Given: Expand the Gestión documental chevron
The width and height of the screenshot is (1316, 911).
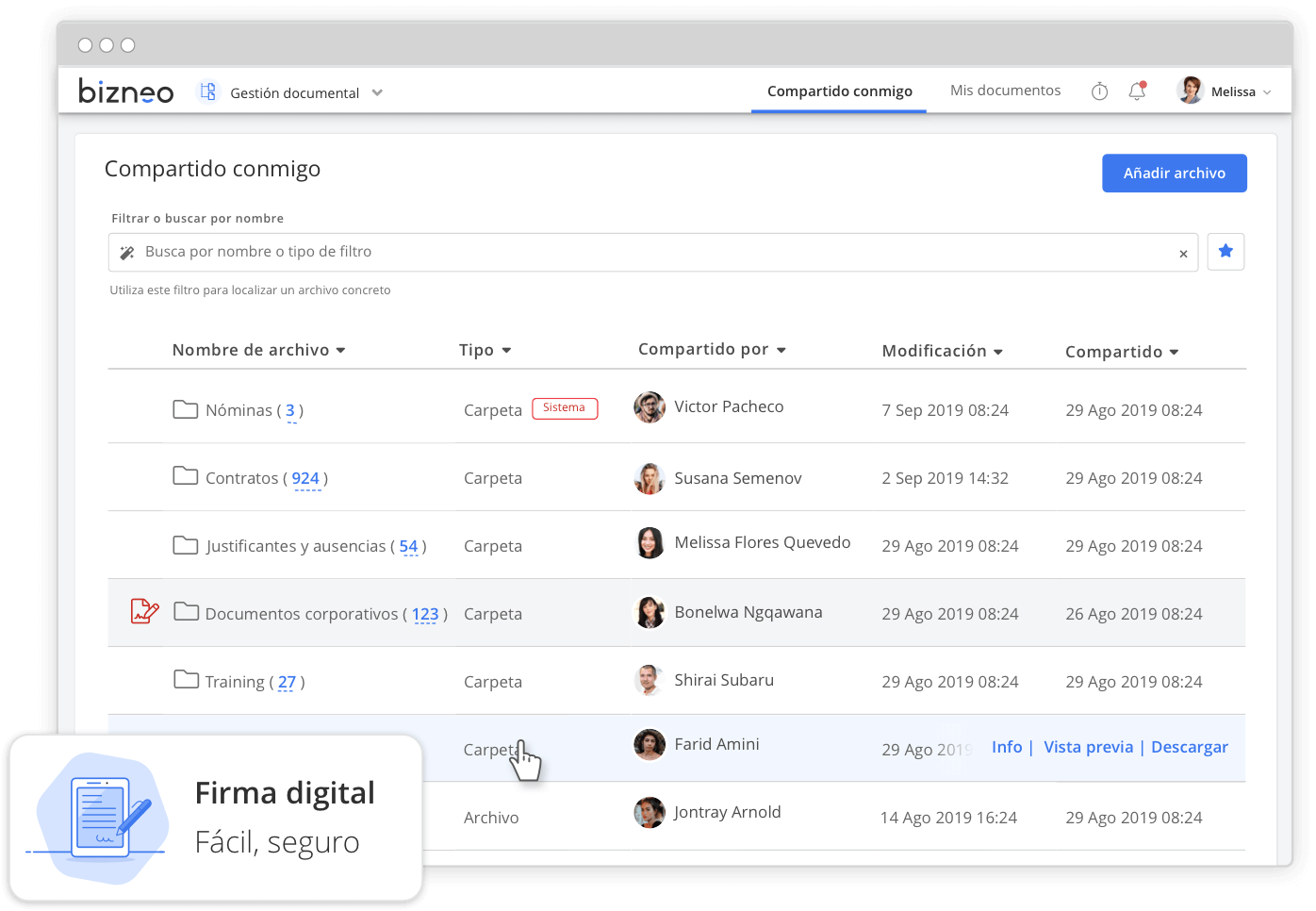Looking at the screenshot, I should tap(377, 92).
